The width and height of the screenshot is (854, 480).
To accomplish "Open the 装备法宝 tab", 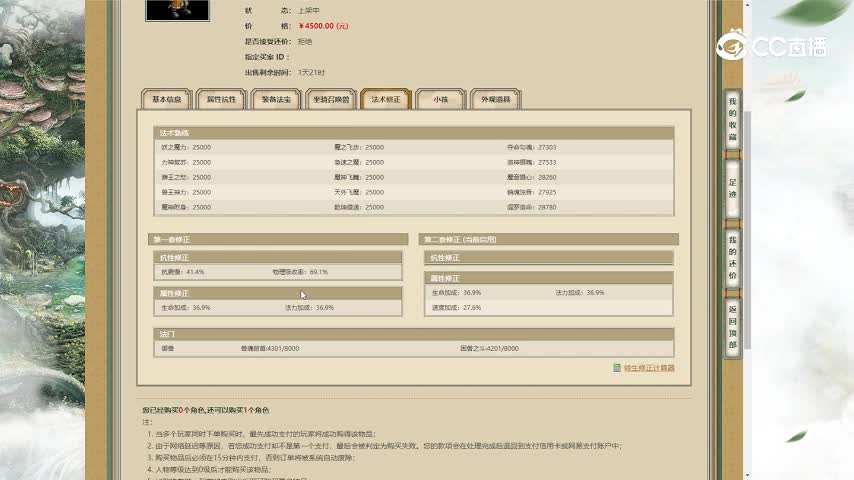I will (276, 99).
